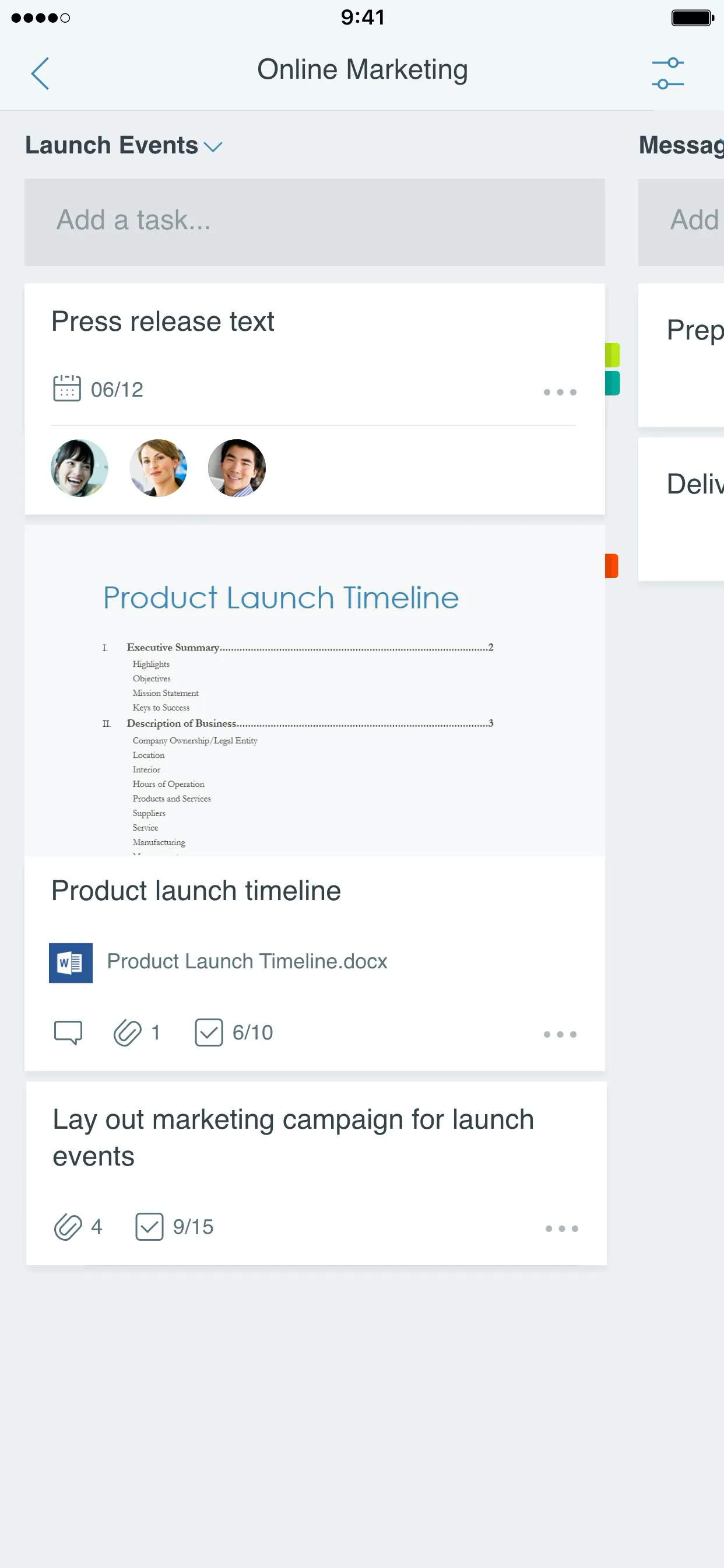Click the teal label tag

[612, 383]
